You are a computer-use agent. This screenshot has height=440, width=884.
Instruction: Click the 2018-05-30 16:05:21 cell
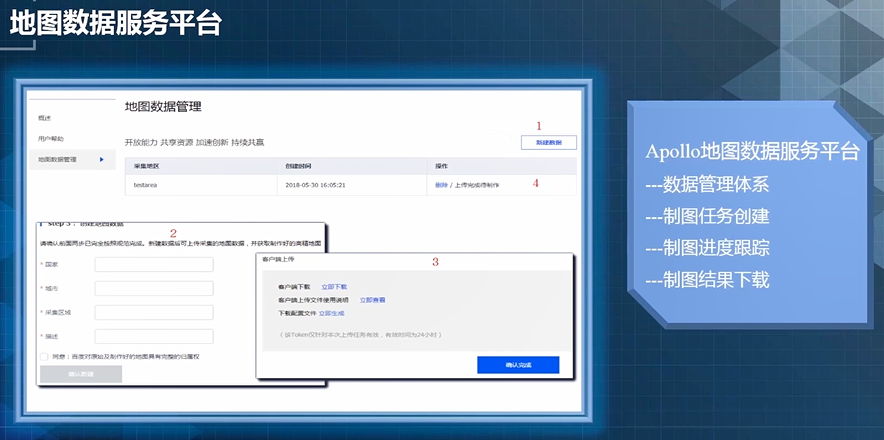tap(352, 185)
